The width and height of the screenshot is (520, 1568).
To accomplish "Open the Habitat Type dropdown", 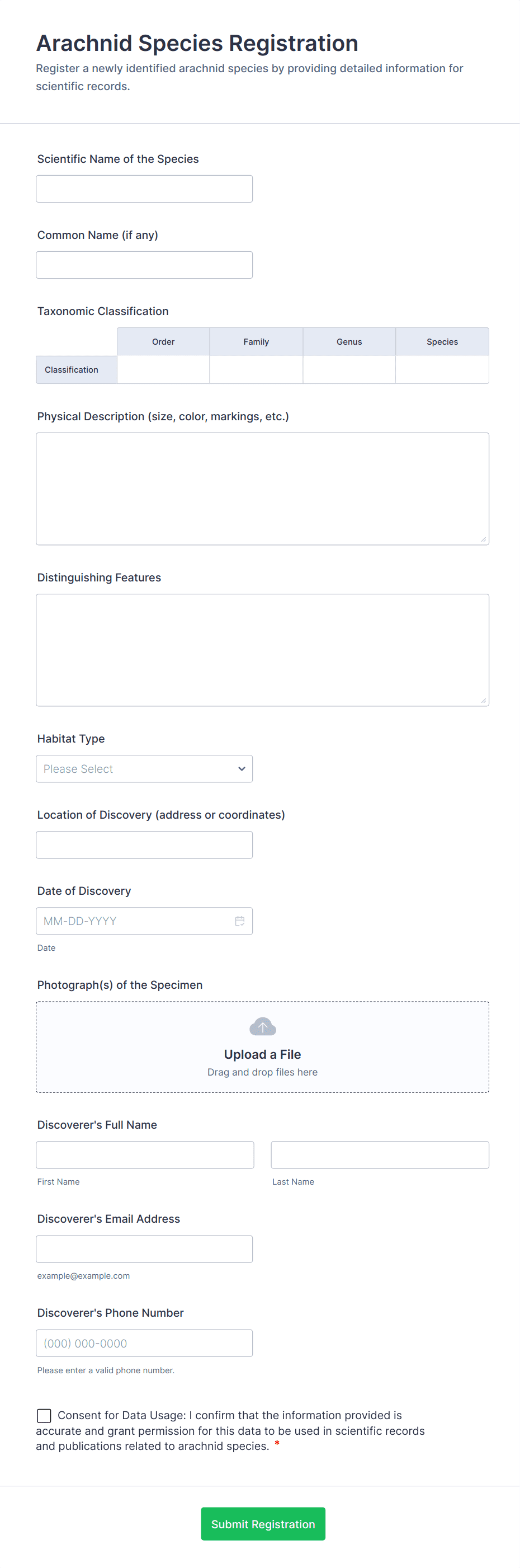I will pos(144,769).
